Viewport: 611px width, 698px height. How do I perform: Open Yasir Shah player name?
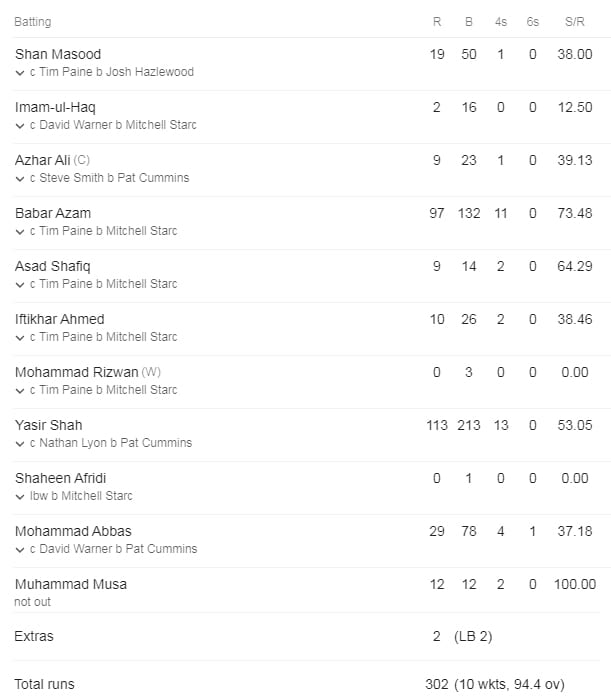coord(49,425)
